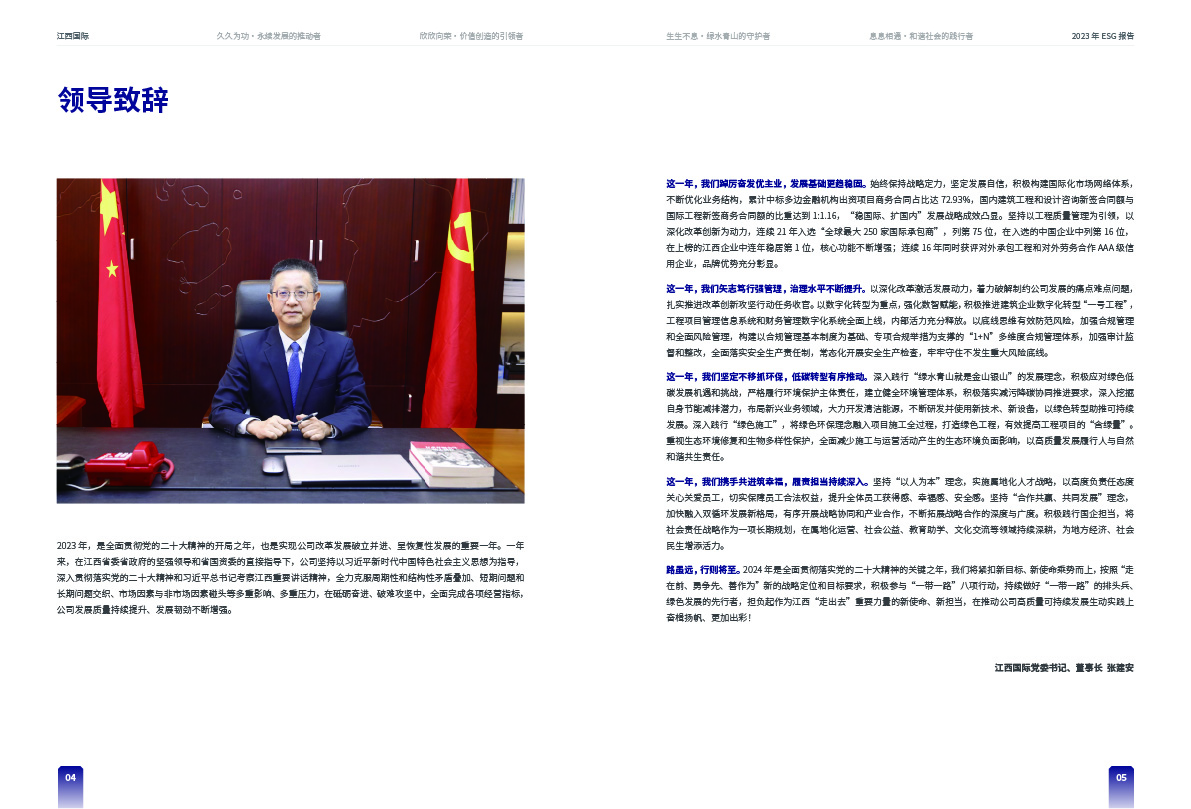Viewport: 1191px width, 809px height.
Task: Click the chairman's portrait photo
Action: (290, 340)
